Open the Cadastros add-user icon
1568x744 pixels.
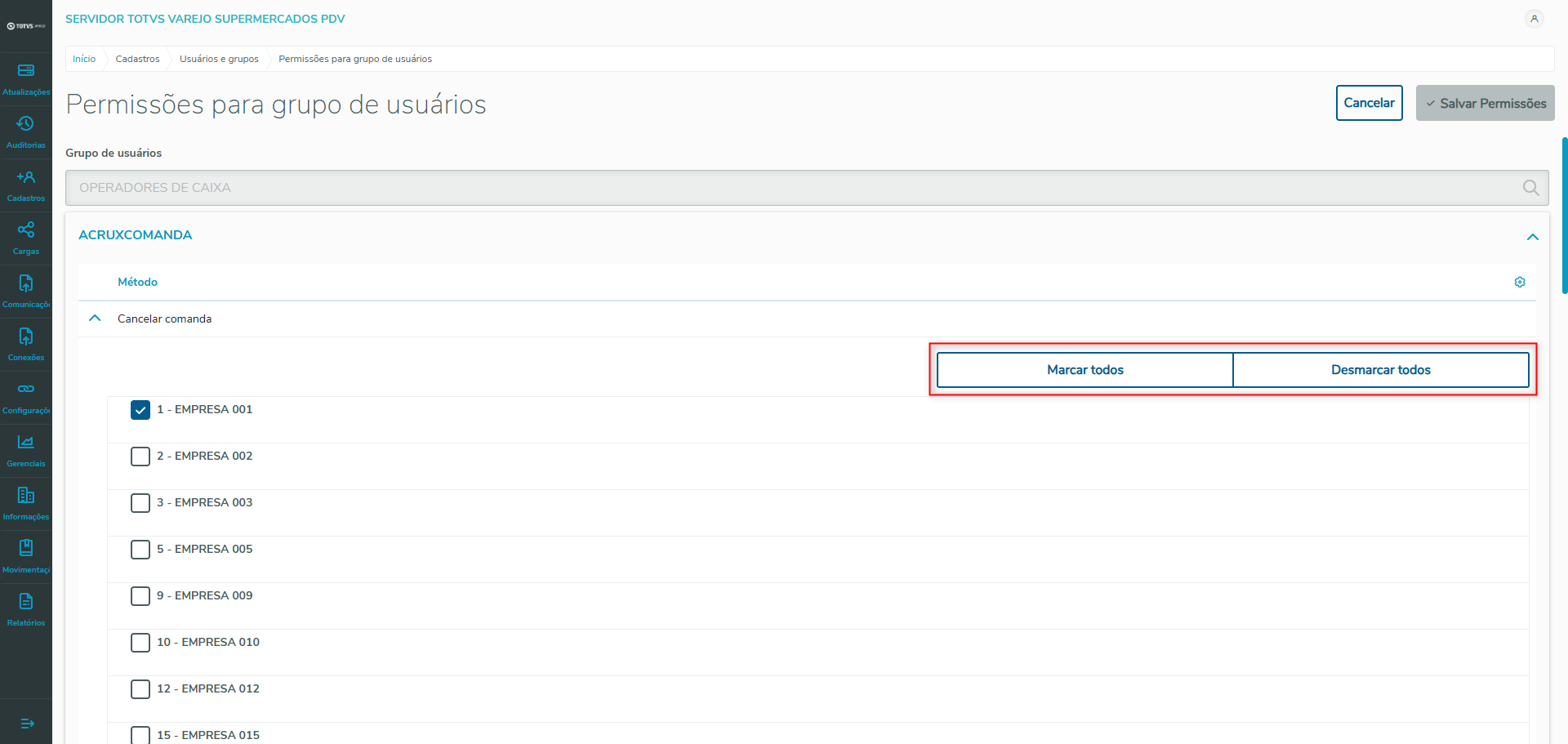[x=26, y=177]
